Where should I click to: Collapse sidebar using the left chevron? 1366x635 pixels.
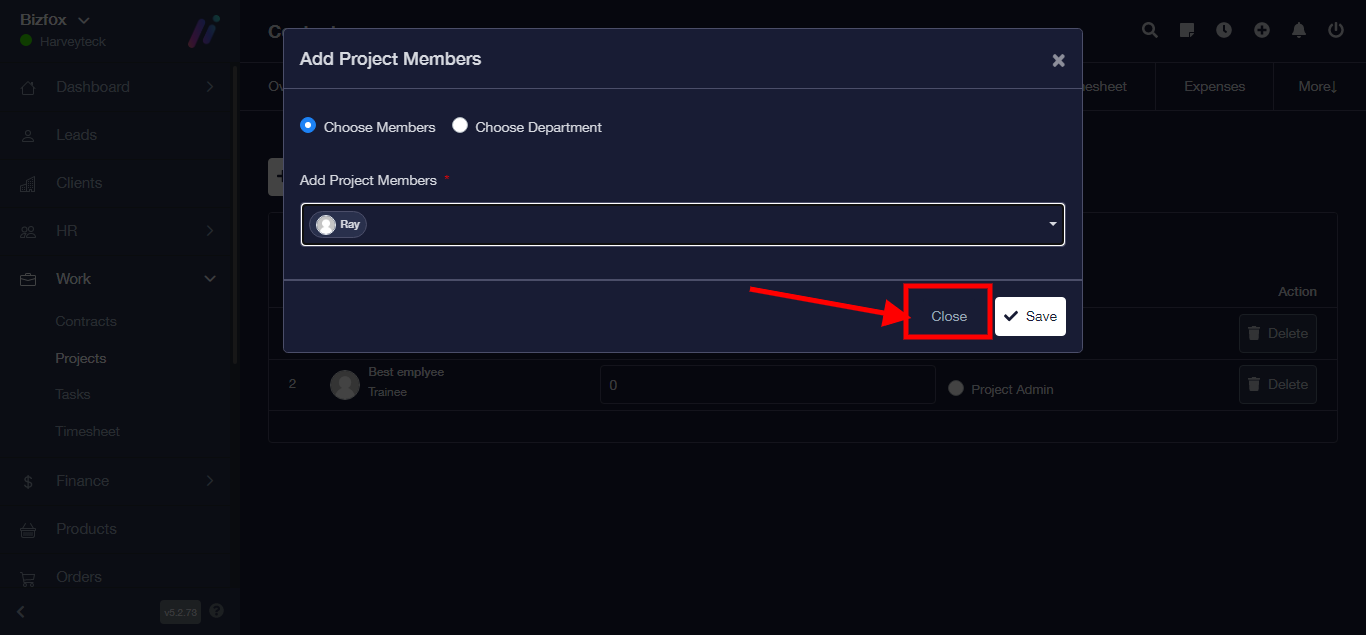pos(21,611)
